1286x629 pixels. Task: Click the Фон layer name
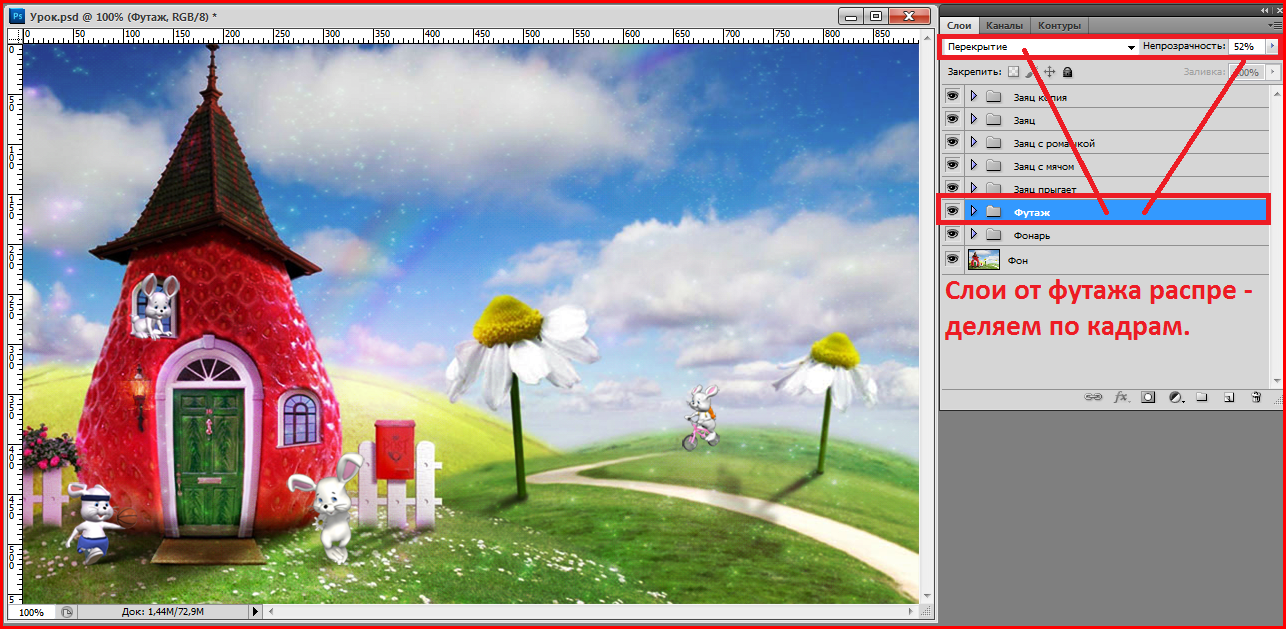pyautogui.click(x=1017, y=260)
